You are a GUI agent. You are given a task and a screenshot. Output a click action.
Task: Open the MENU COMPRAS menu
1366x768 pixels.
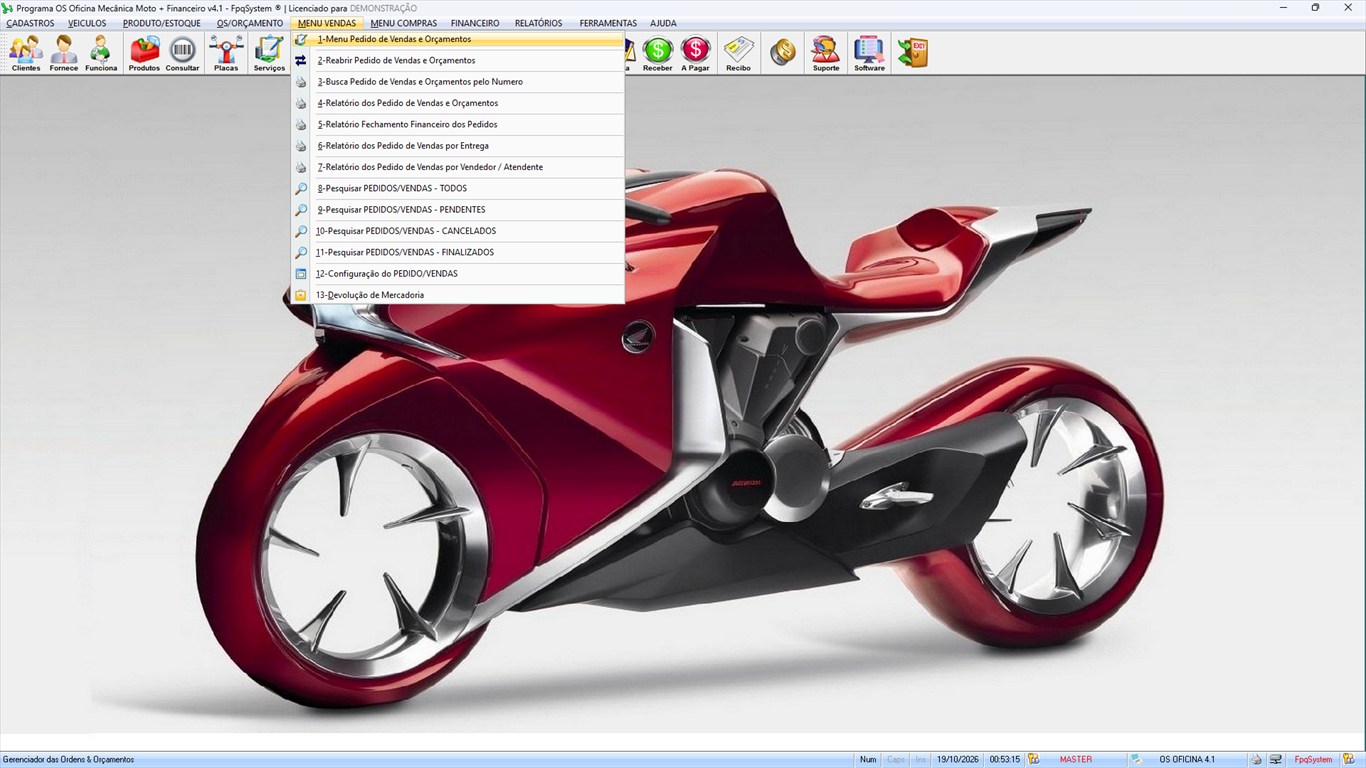pos(403,23)
